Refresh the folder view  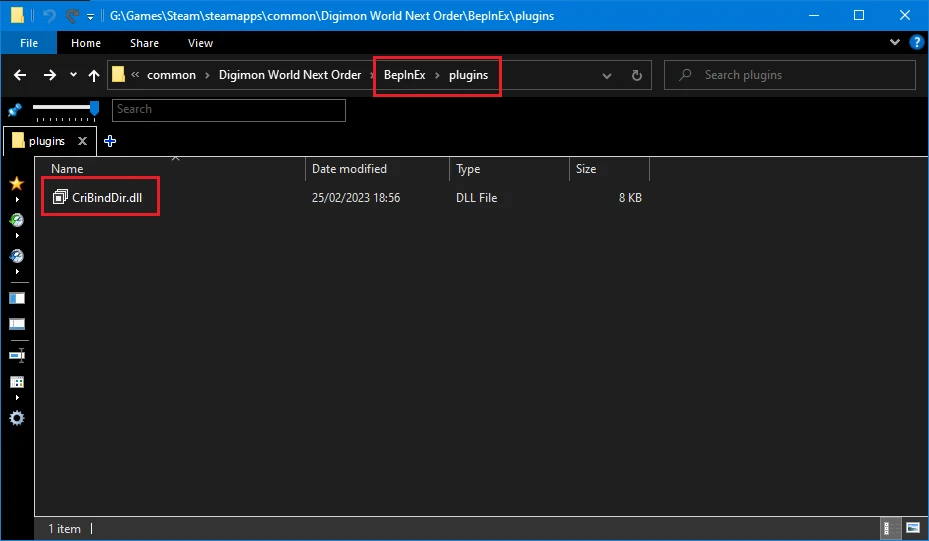click(x=636, y=75)
